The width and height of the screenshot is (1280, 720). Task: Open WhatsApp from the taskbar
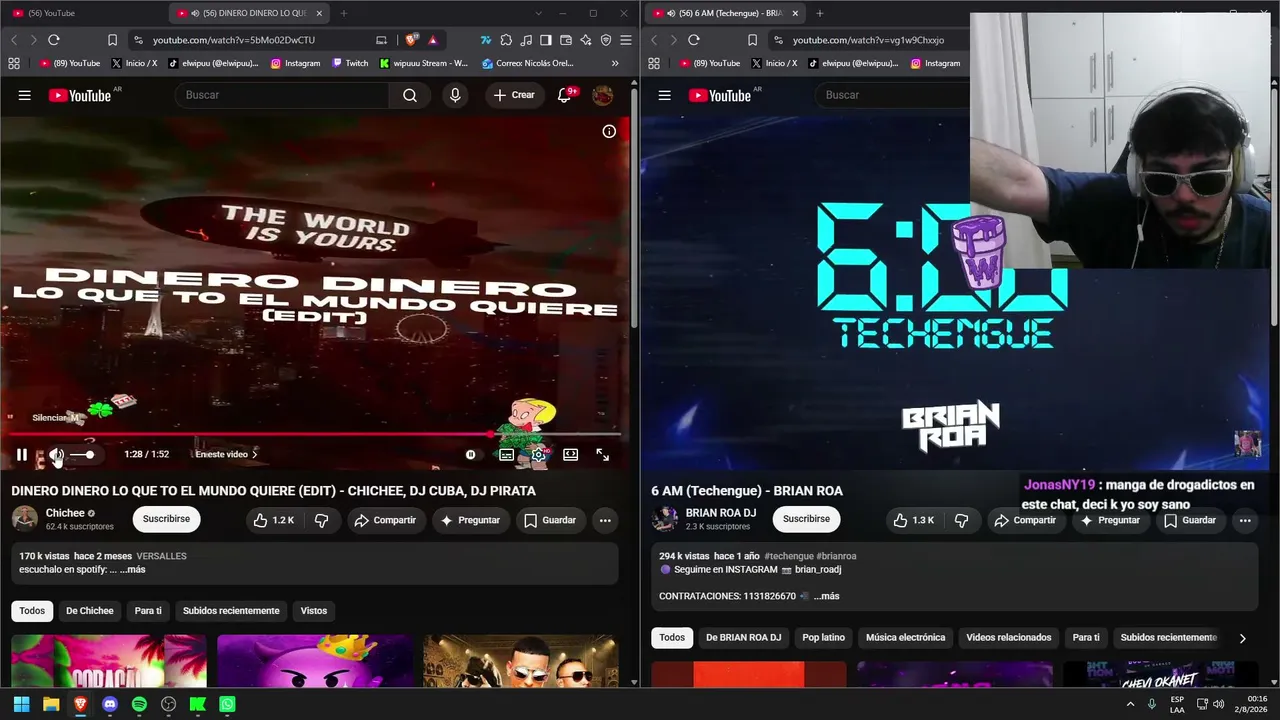pyautogui.click(x=228, y=704)
